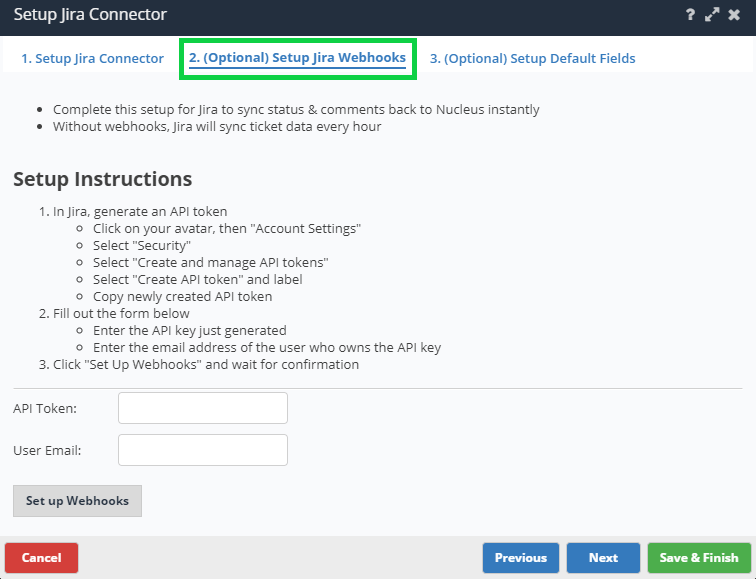Select the Setup Instructions heading
756x579 pixels.
103,179
